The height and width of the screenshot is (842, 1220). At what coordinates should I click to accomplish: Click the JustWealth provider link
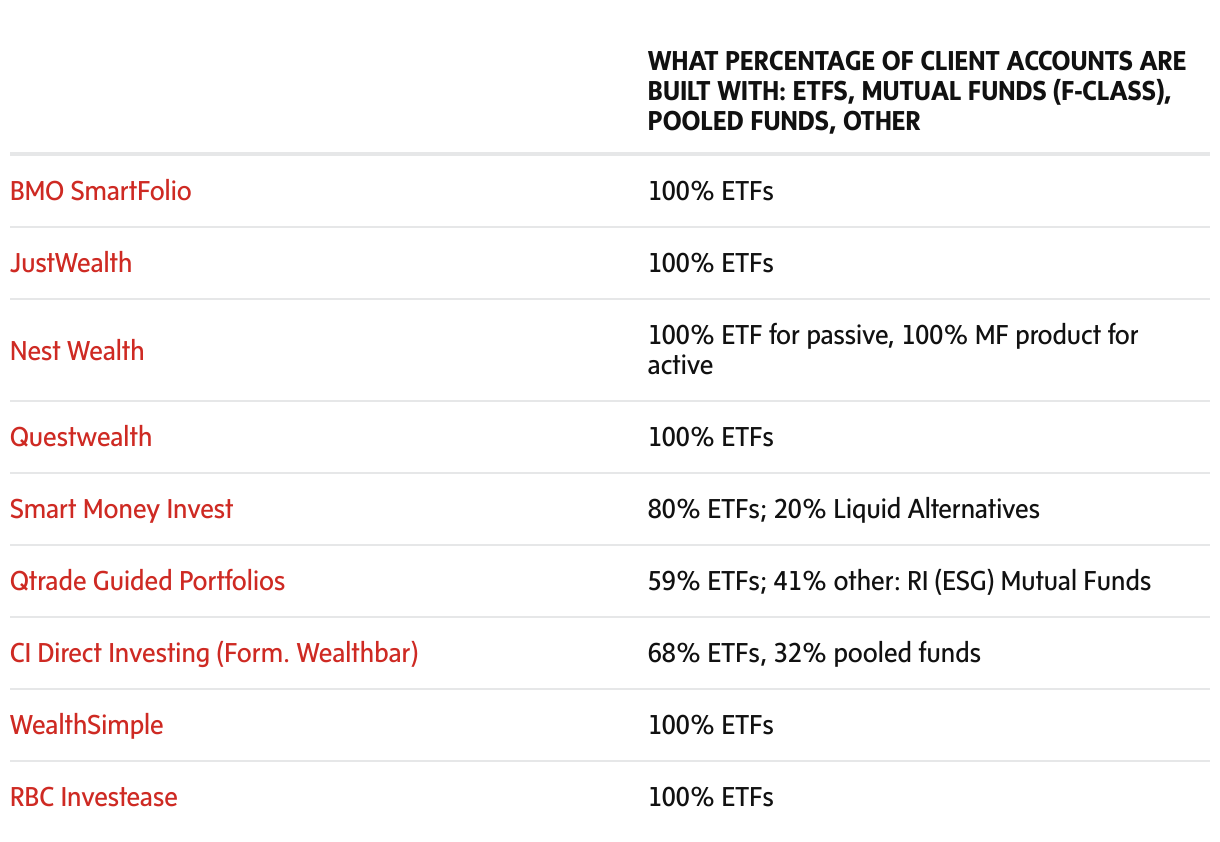click(x=71, y=263)
